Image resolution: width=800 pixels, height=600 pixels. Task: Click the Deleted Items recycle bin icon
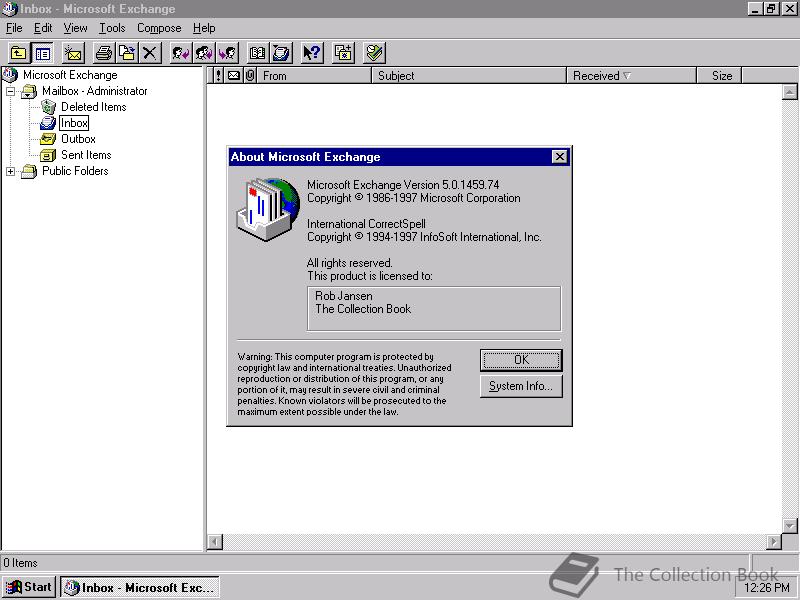pos(48,107)
